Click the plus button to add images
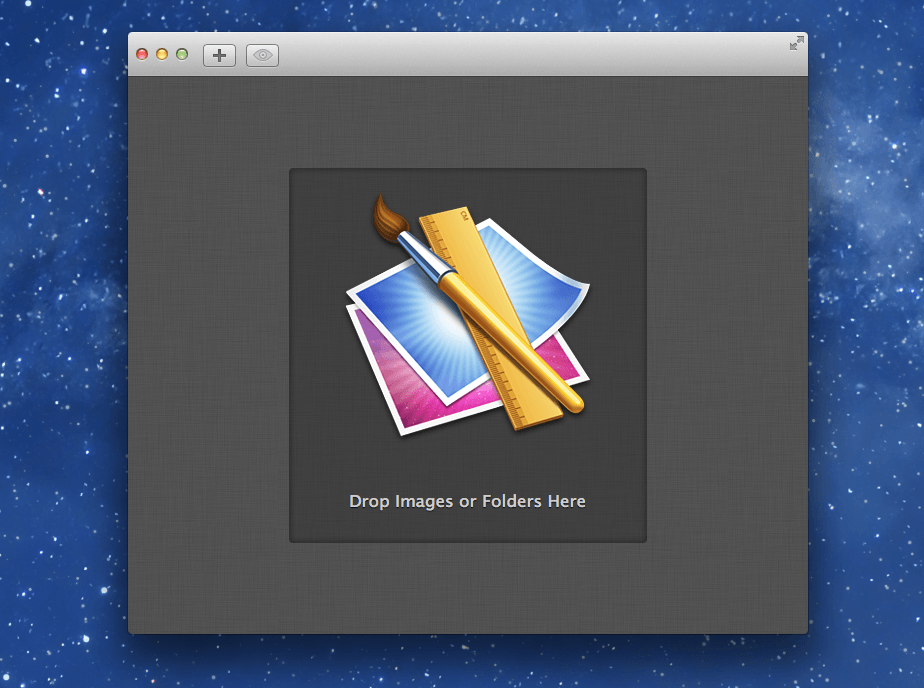 (x=219, y=55)
